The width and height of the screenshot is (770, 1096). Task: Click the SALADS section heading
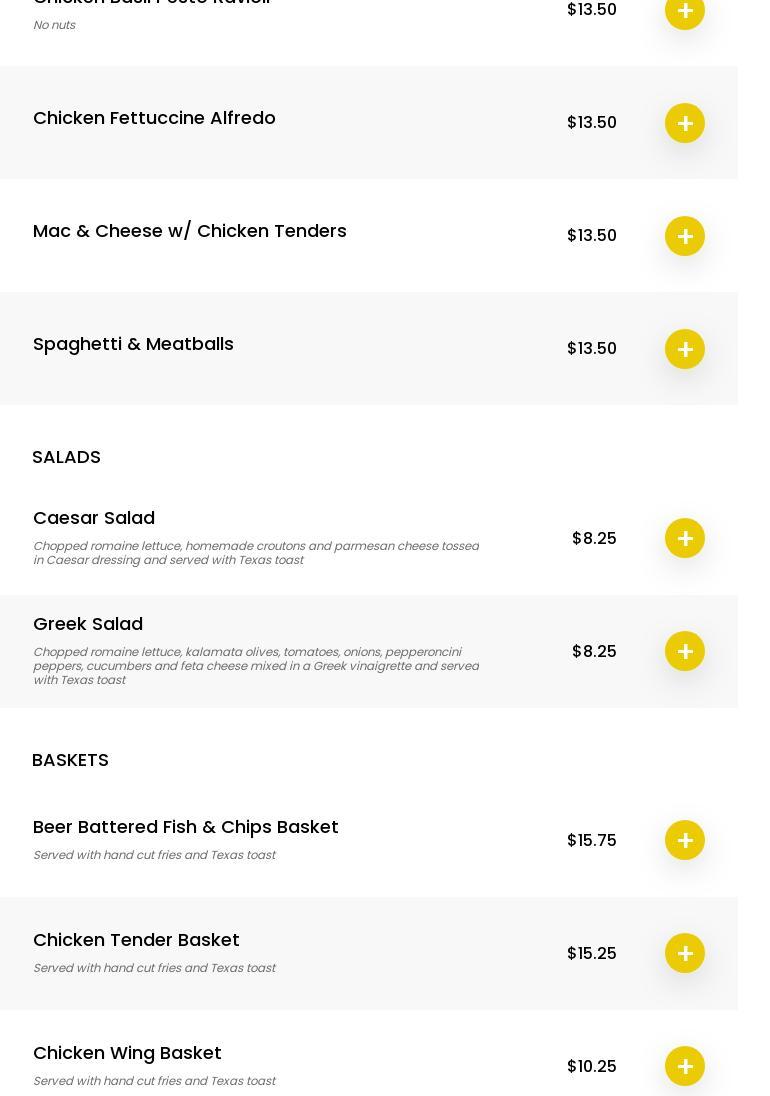pos(66,457)
